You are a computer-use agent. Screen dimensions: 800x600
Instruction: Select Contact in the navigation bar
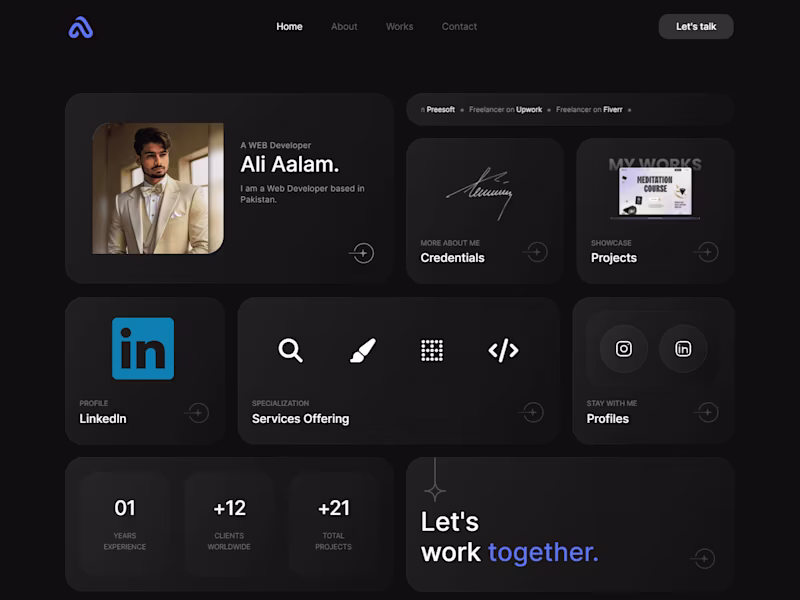pyautogui.click(x=459, y=27)
